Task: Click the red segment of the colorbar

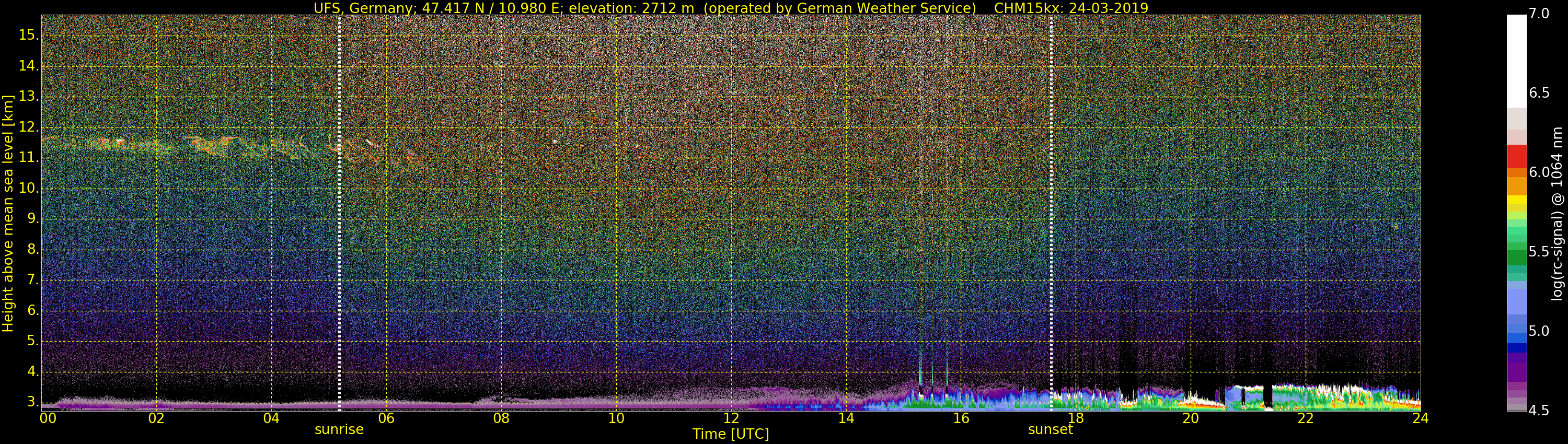Action: pyautogui.click(x=1516, y=156)
